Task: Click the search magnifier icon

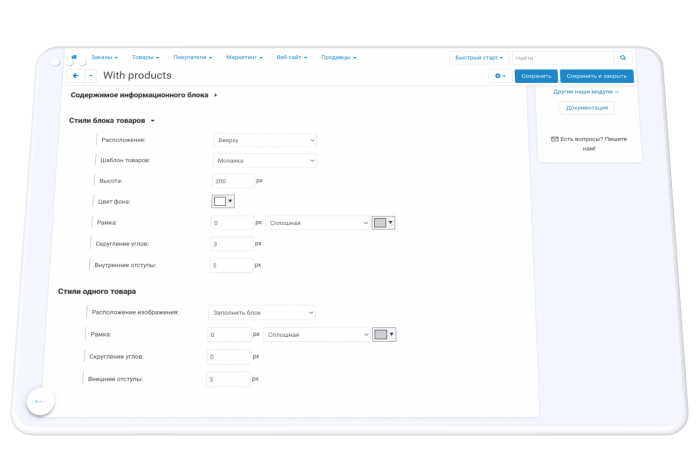Action: click(x=623, y=58)
